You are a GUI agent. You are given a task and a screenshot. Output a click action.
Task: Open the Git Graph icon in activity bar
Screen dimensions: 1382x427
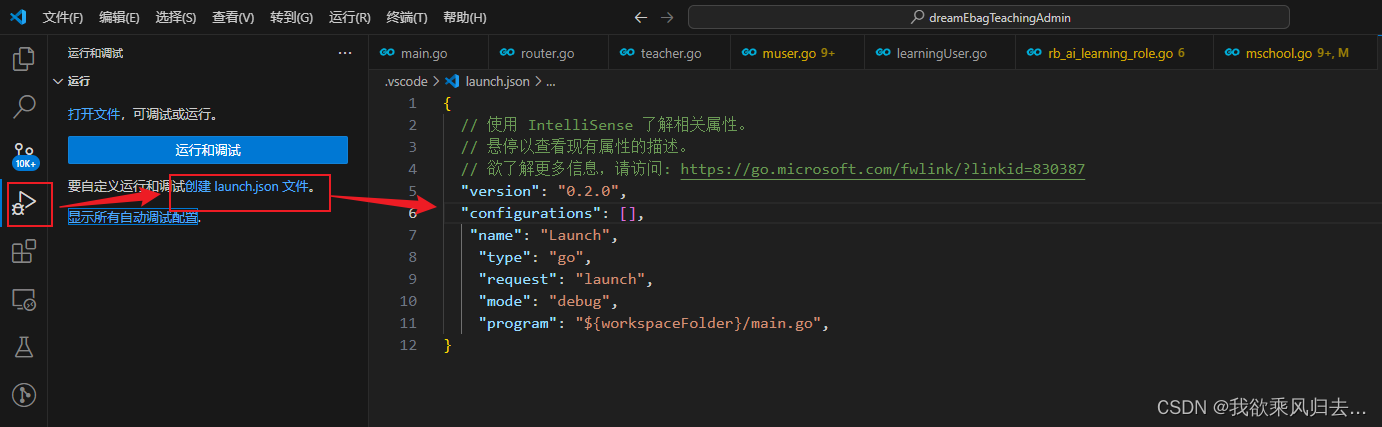click(23, 395)
